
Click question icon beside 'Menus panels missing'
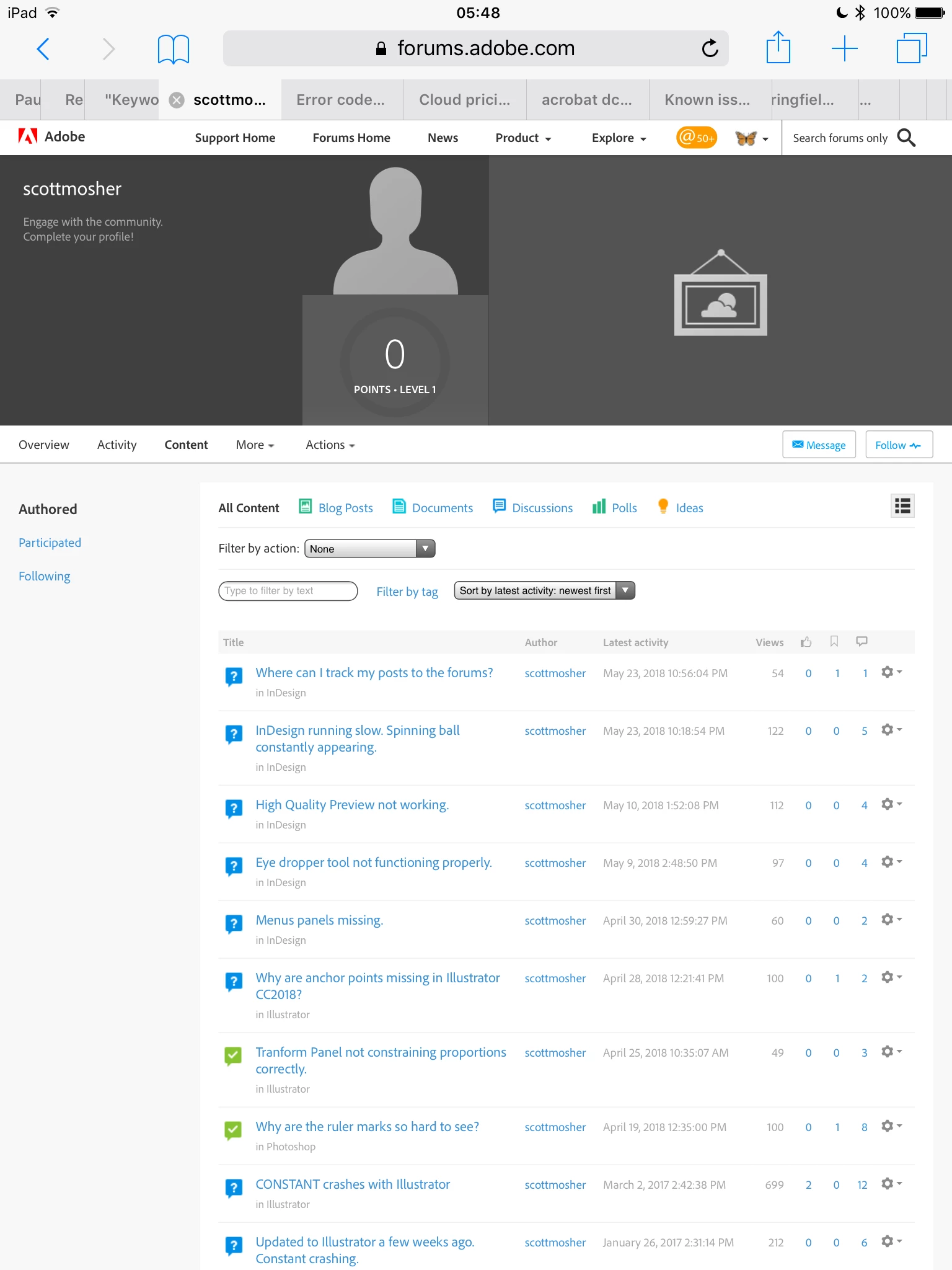[233, 924]
